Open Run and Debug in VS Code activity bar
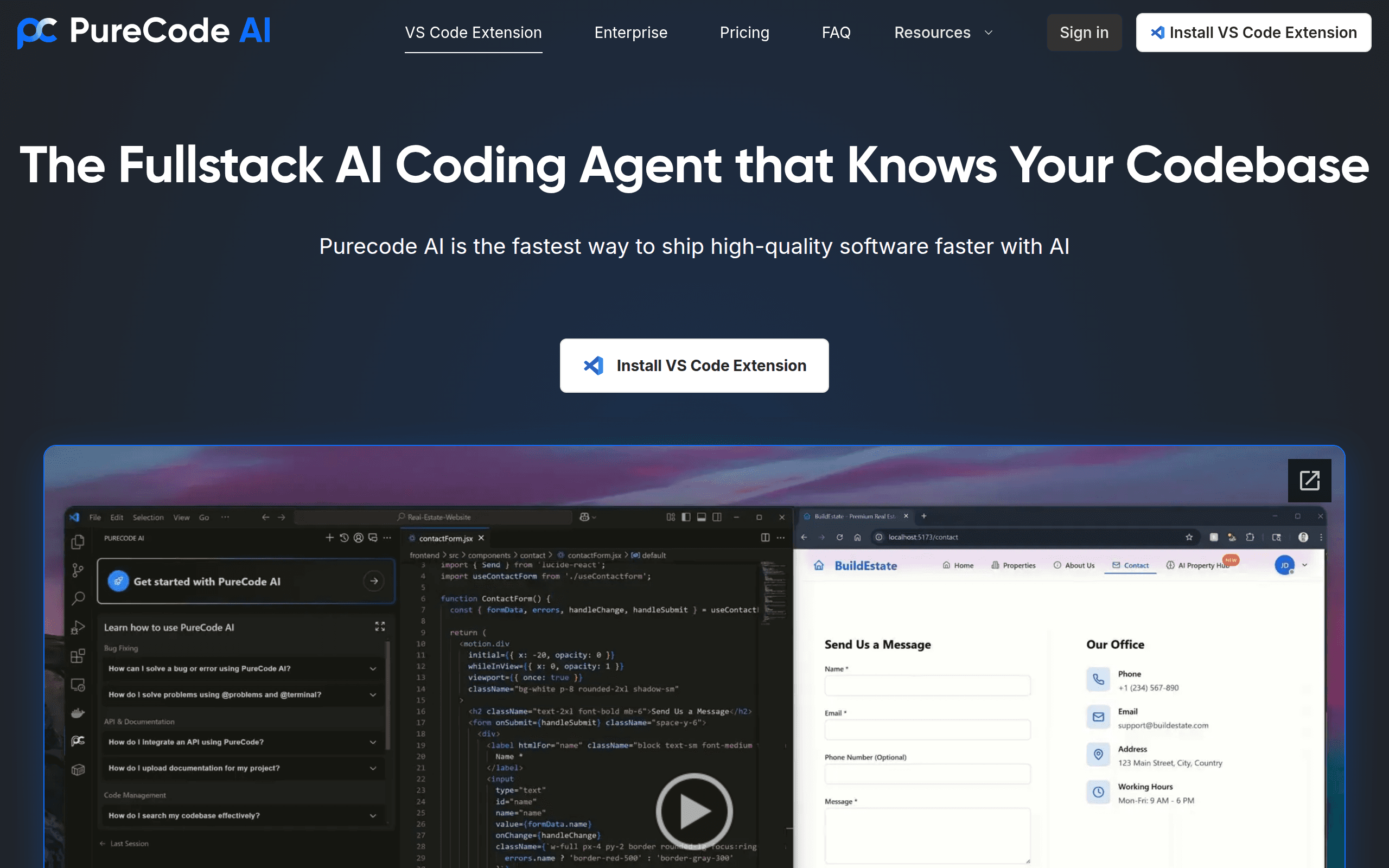This screenshot has width=1389, height=868. pos(78,627)
